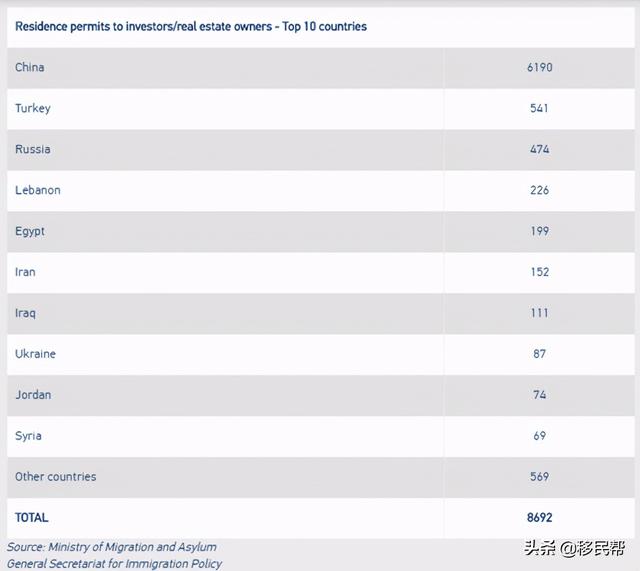This screenshot has height=571, width=640.
Task: Click the value 152 for Iran
Action: pos(540,272)
